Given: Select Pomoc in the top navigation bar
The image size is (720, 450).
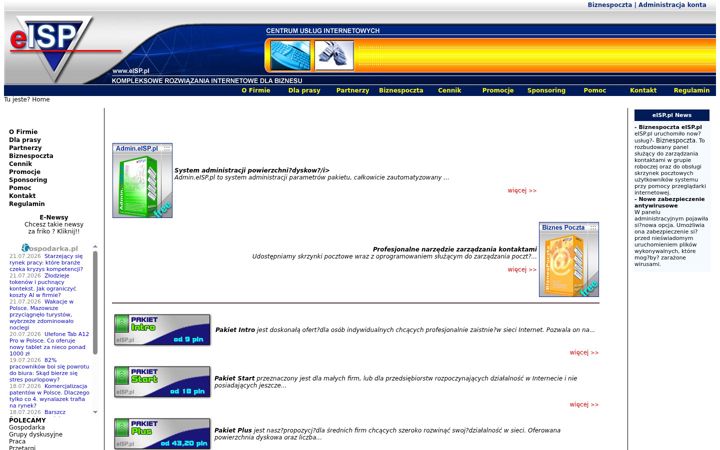Looking at the screenshot, I should [595, 90].
